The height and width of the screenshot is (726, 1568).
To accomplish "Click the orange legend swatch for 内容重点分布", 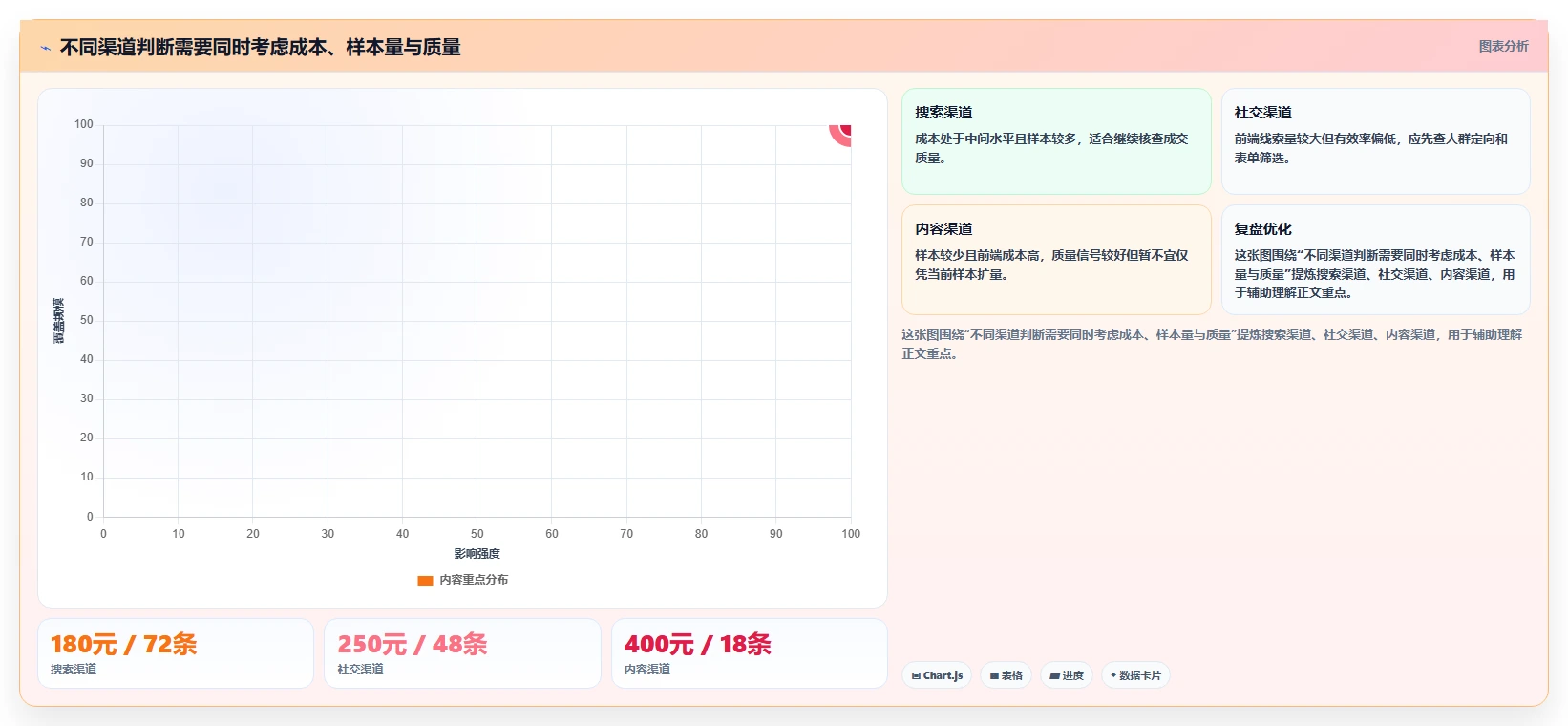I will [x=425, y=580].
